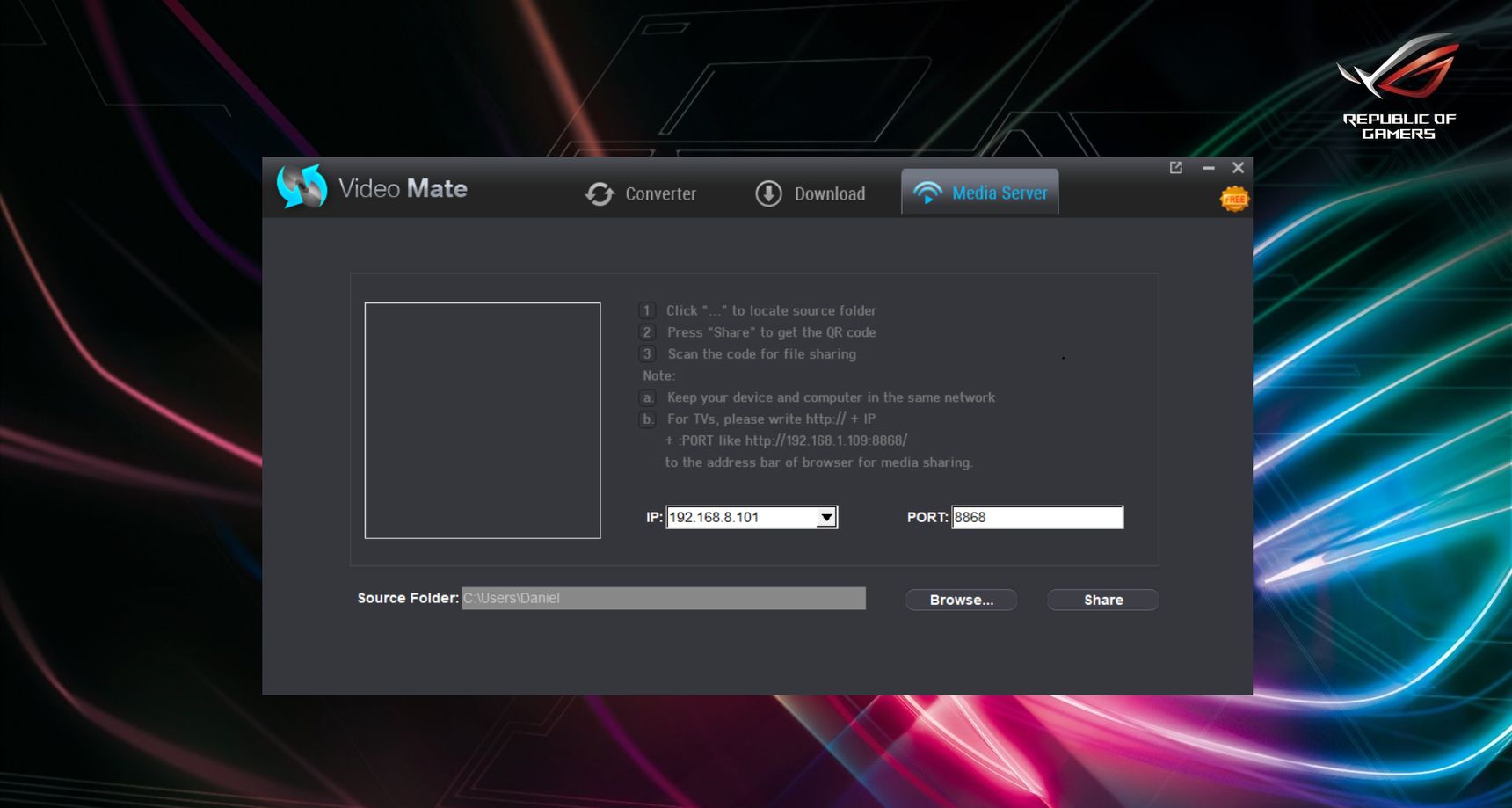
Task: Click the Video Mate logo icon
Action: 302,186
